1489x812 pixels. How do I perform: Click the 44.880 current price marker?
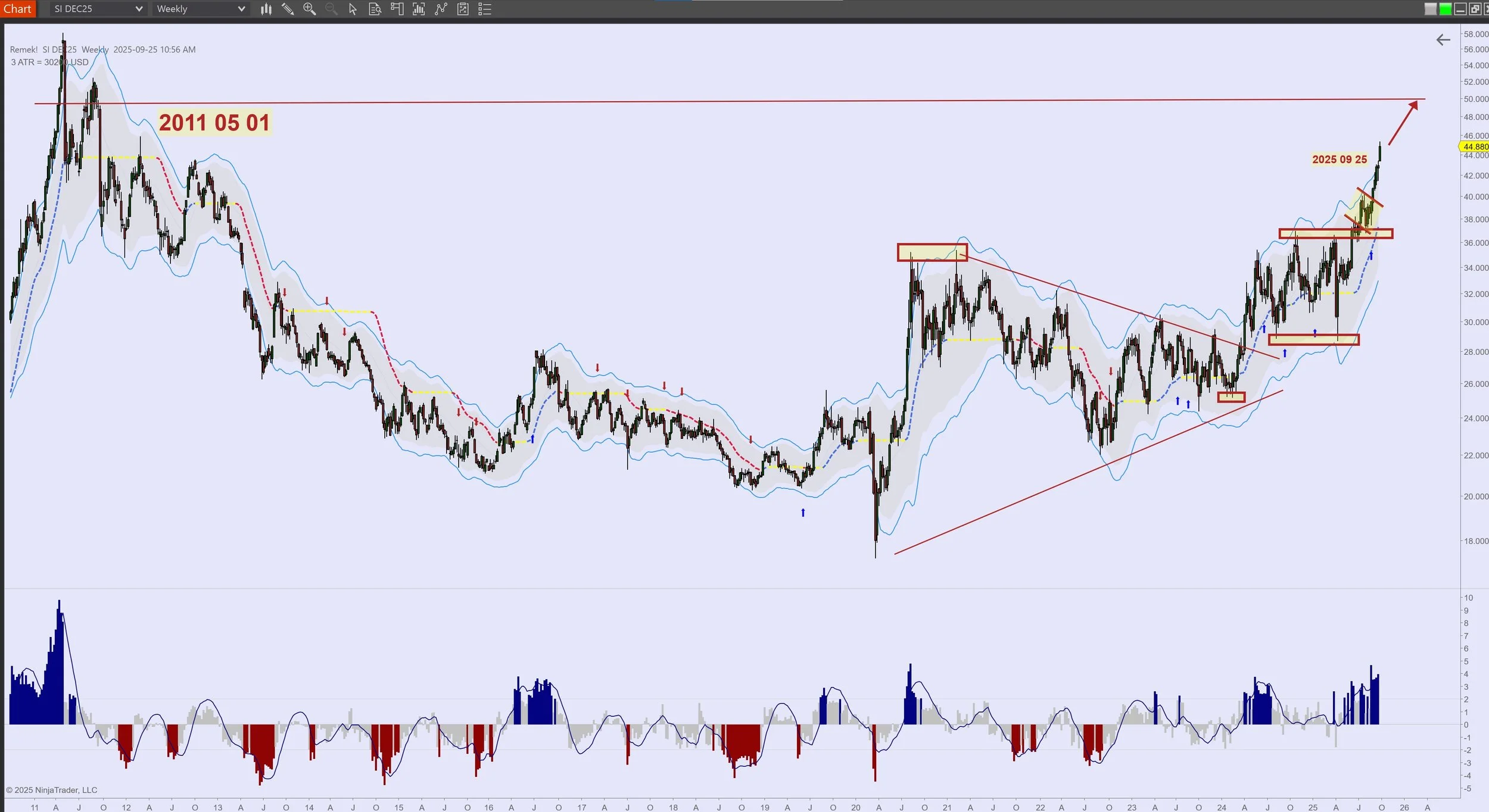tap(1475, 146)
